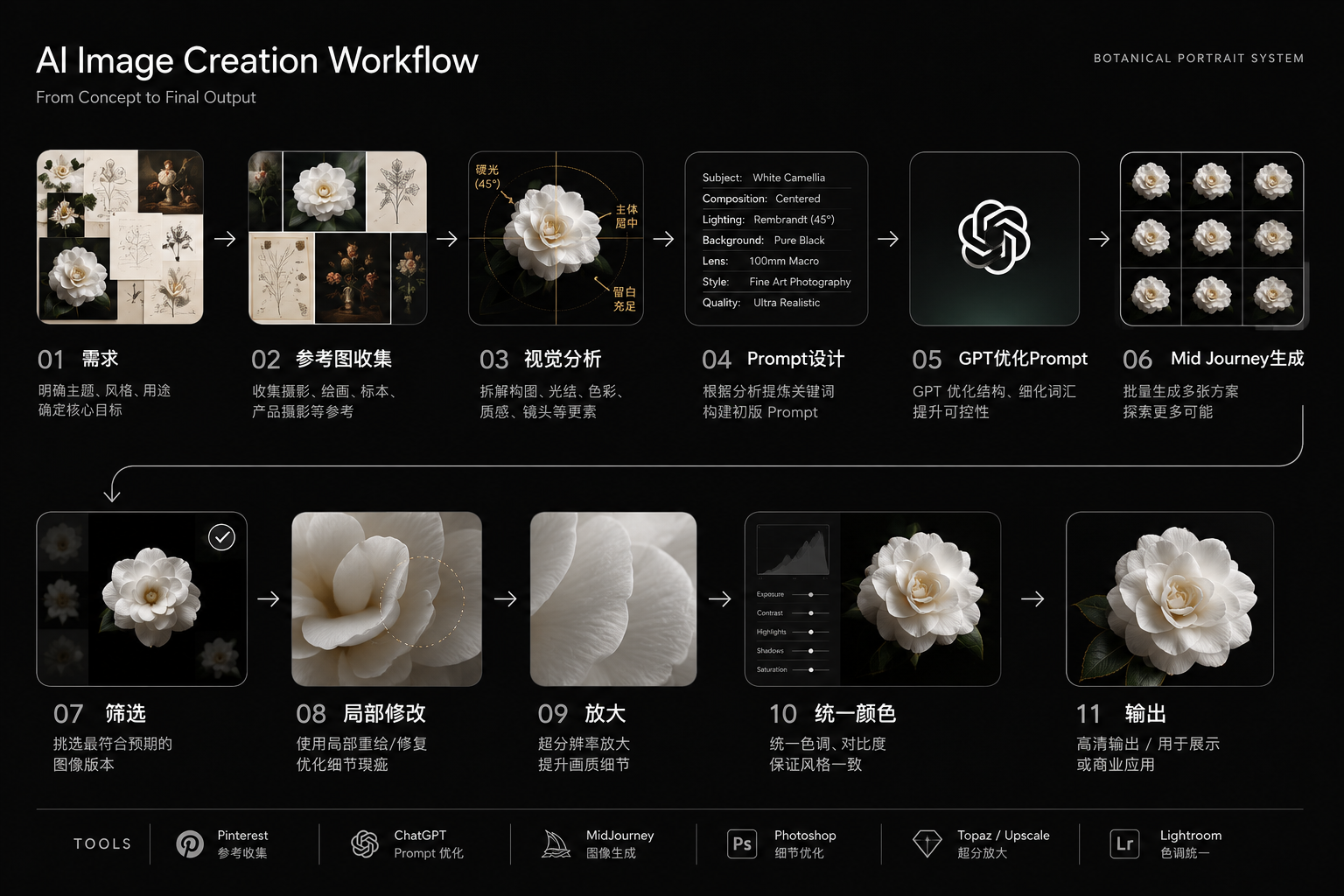Click the '色调统一' caption under Lightroom
The height and width of the screenshot is (896, 1344).
tap(1185, 853)
